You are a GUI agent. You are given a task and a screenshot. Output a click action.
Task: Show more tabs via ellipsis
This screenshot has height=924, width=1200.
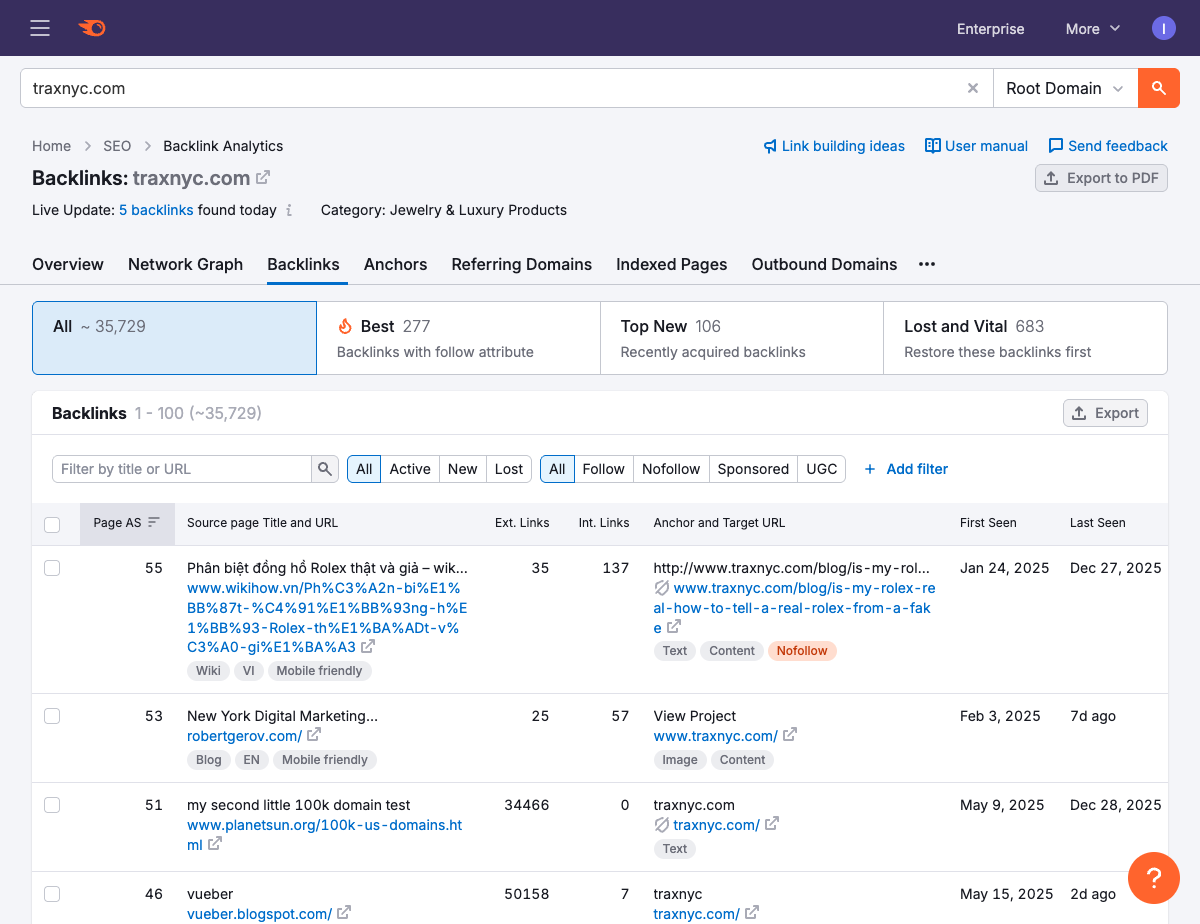click(x=927, y=264)
